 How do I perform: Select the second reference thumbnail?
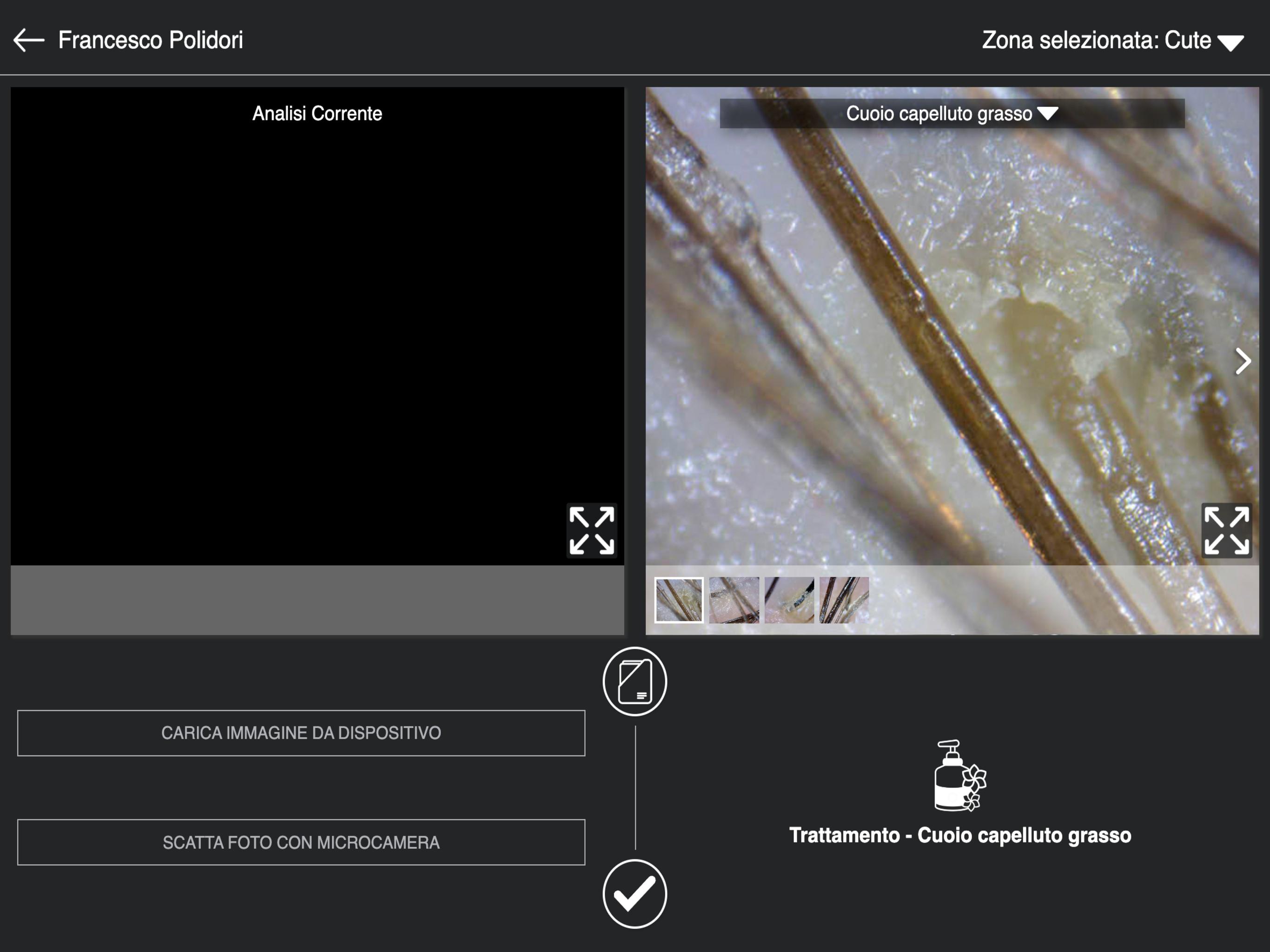coord(734,600)
